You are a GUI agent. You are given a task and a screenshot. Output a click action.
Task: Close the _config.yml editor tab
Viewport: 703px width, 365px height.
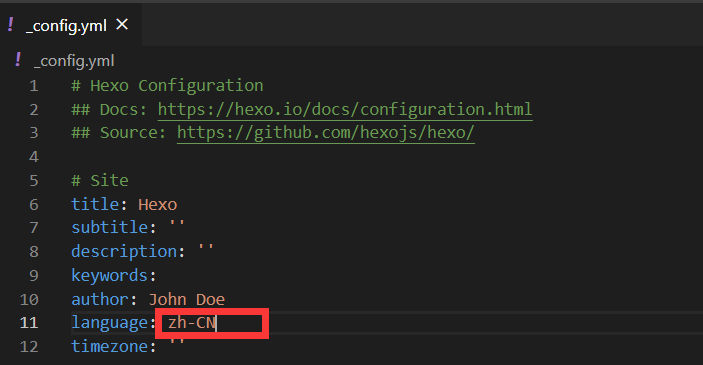[122, 24]
